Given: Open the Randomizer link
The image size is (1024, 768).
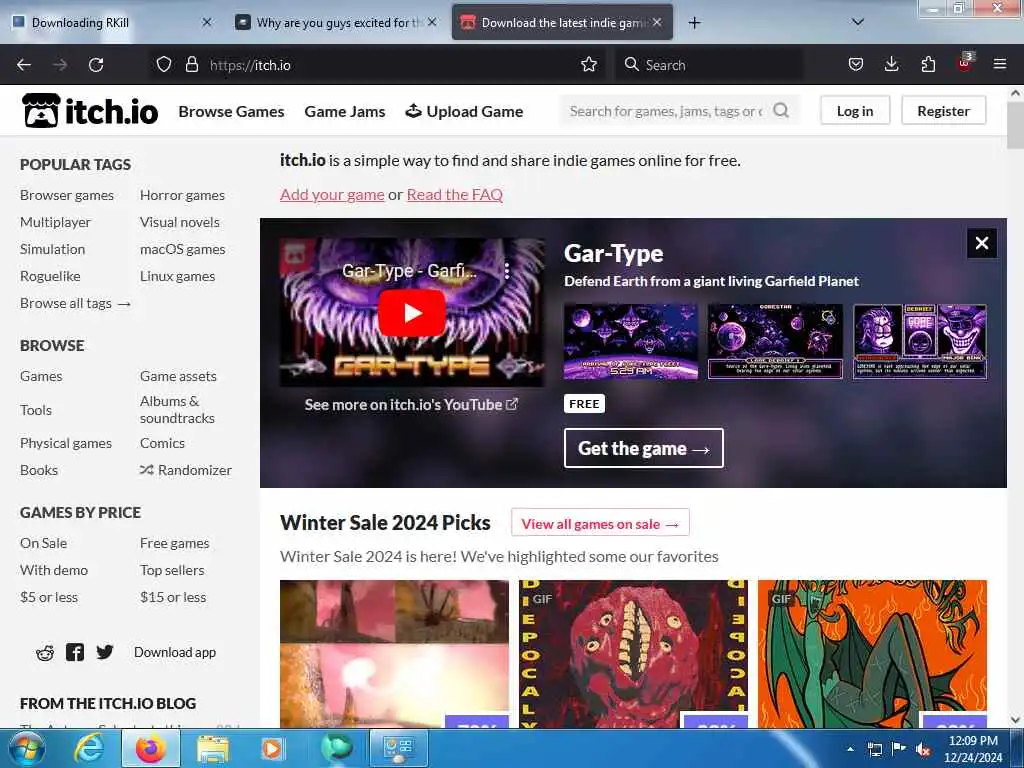Looking at the screenshot, I should click(185, 470).
